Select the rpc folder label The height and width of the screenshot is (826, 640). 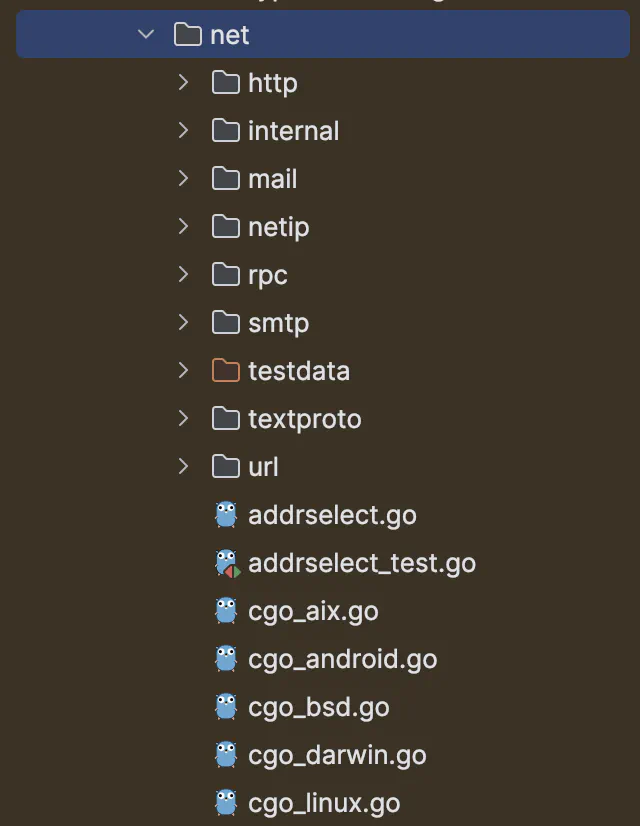click(x=267, y=275)
